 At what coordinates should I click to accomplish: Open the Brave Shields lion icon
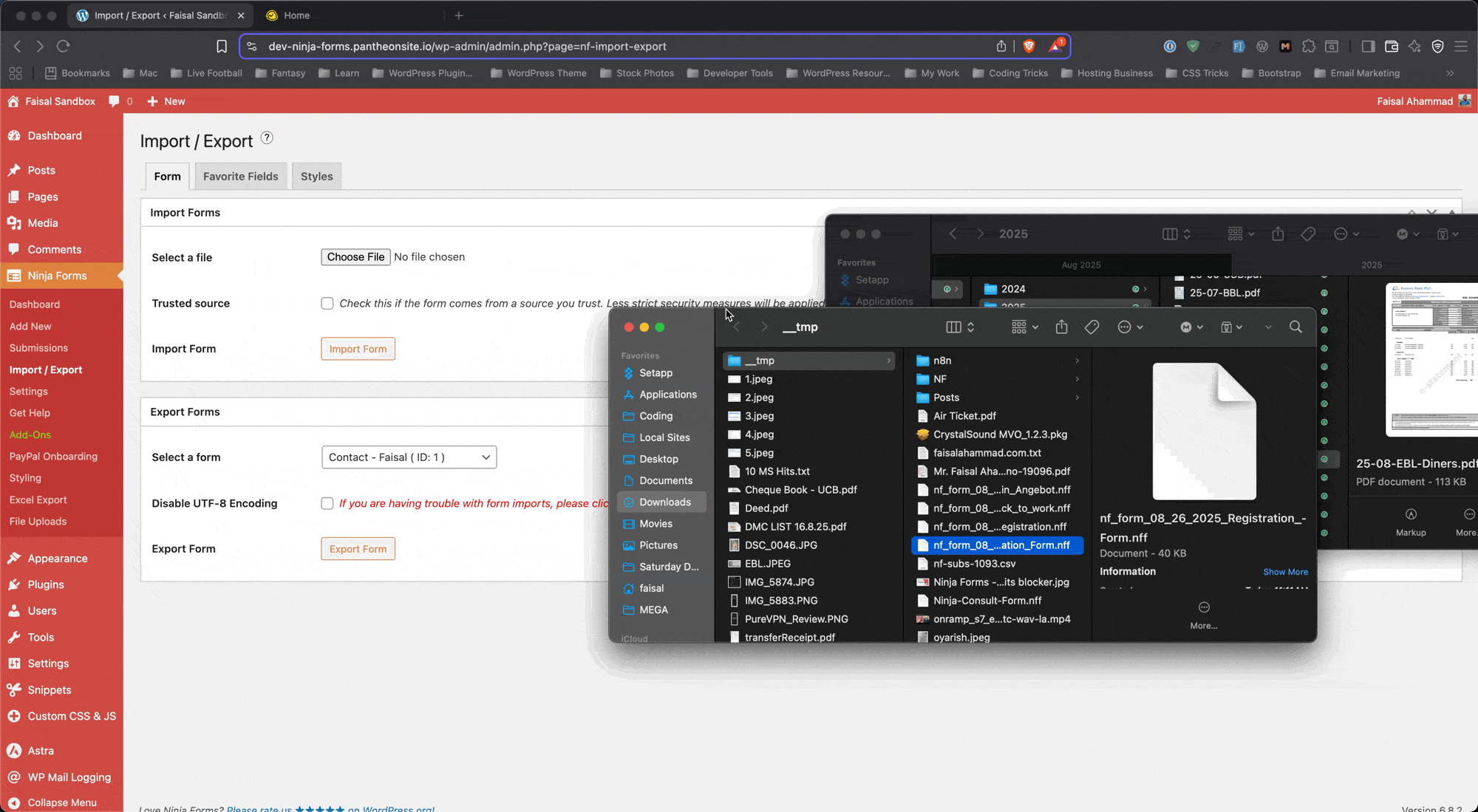1029,46
